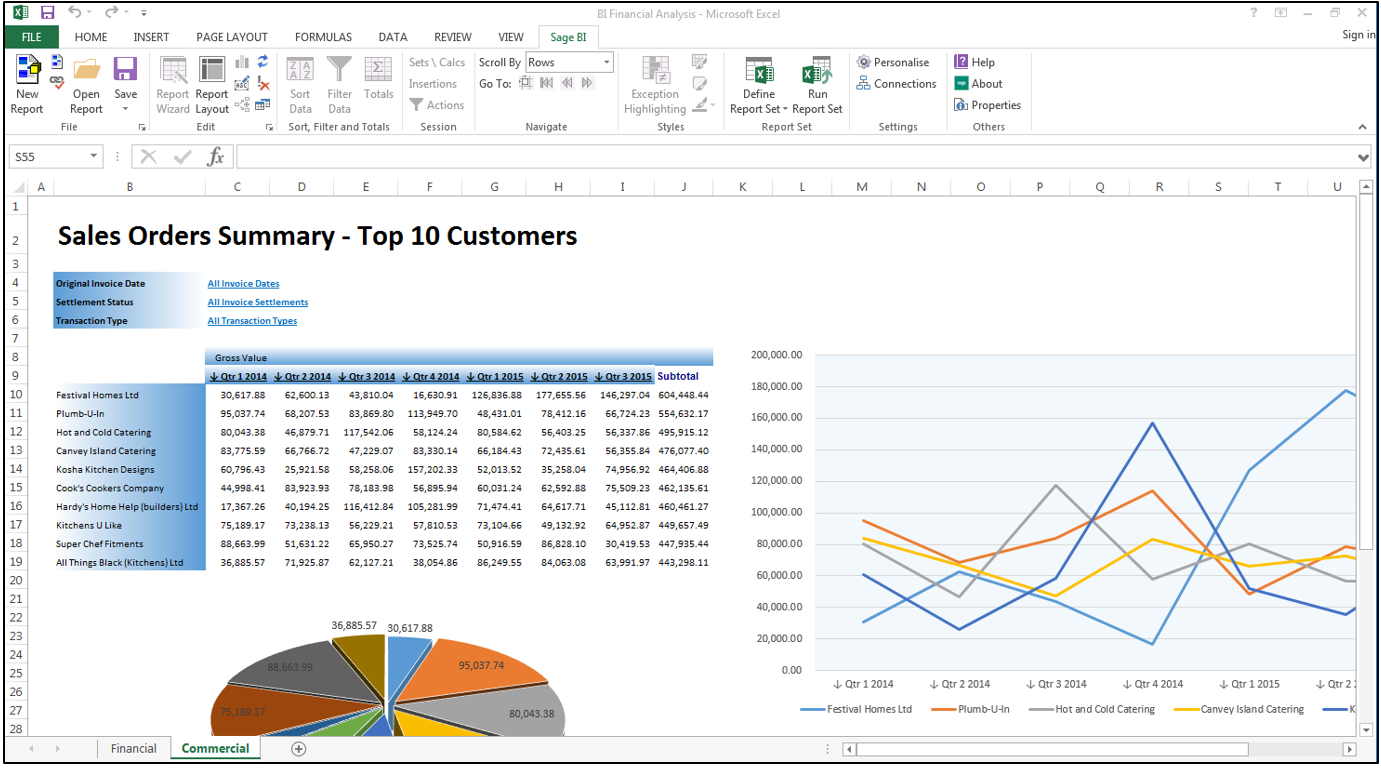This screenshot has height=769, width=1381.
Task: Select the Subtotal cell 604,448.44
Action: pyautogui.click(x=684, y=395)
